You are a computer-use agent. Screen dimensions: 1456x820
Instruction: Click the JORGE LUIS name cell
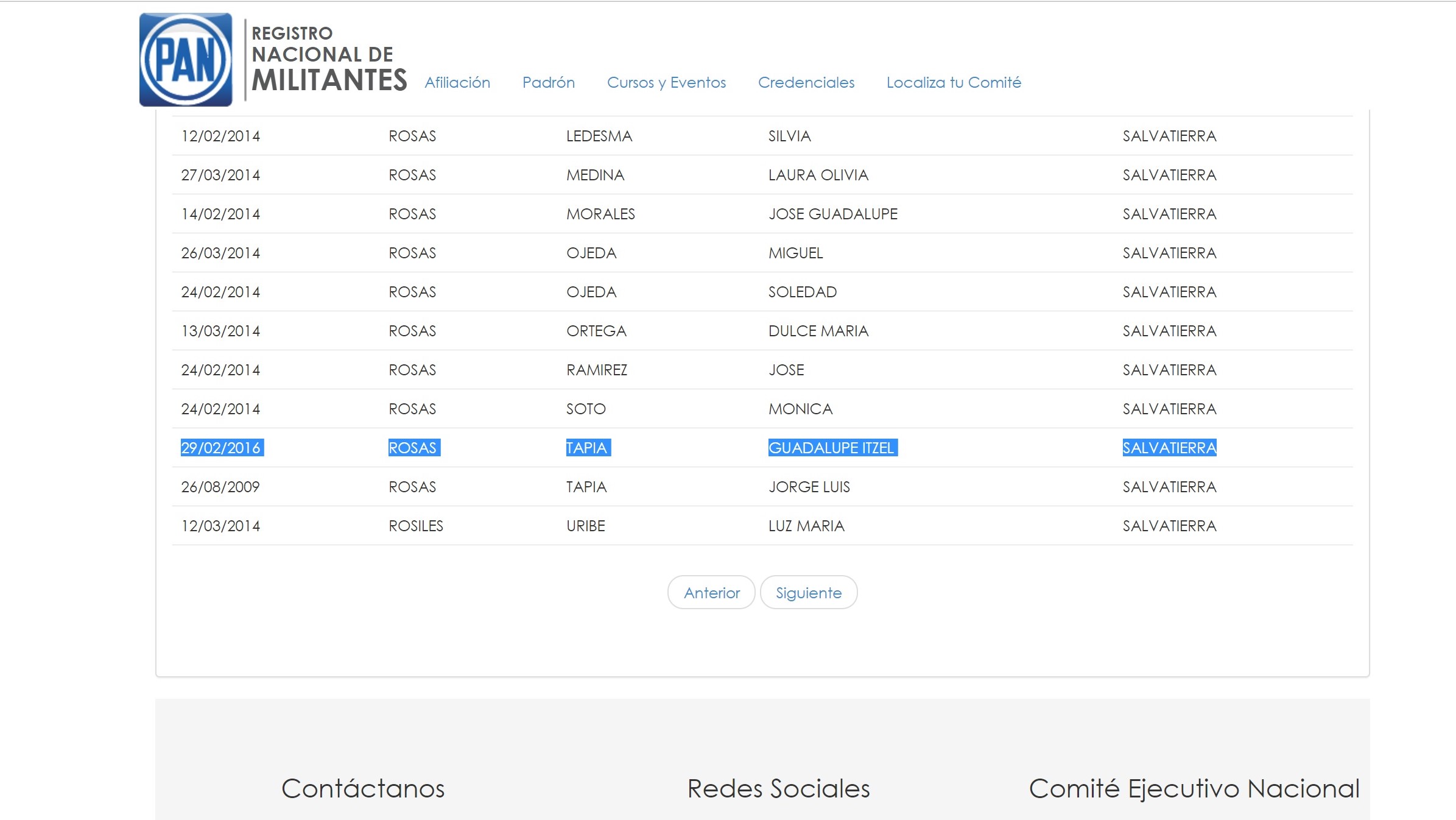809,487
